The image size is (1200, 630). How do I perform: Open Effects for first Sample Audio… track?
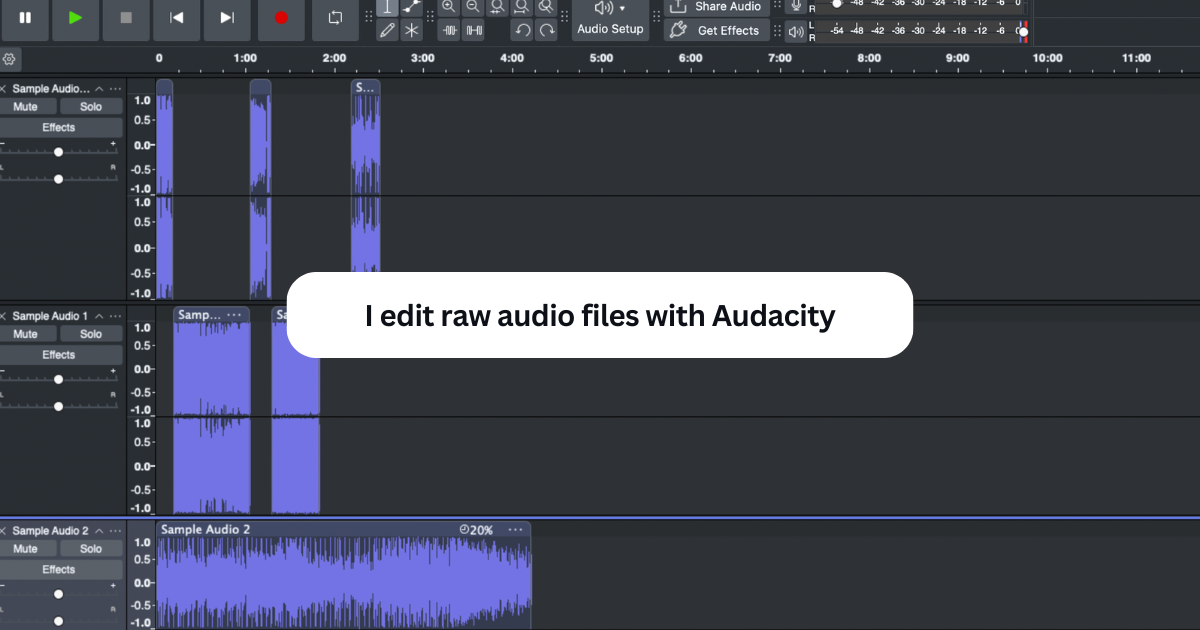pos(59,127)
